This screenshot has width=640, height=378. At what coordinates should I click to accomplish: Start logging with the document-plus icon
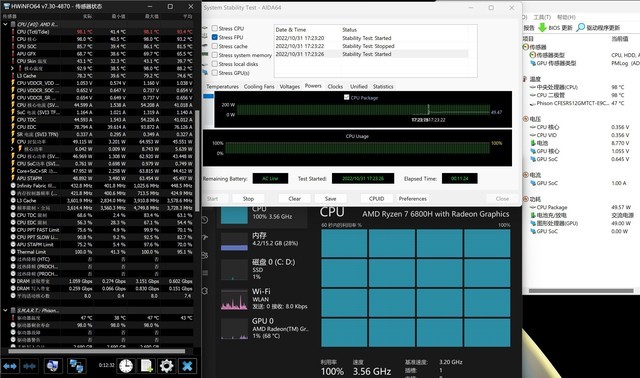[x=147, y=366]
